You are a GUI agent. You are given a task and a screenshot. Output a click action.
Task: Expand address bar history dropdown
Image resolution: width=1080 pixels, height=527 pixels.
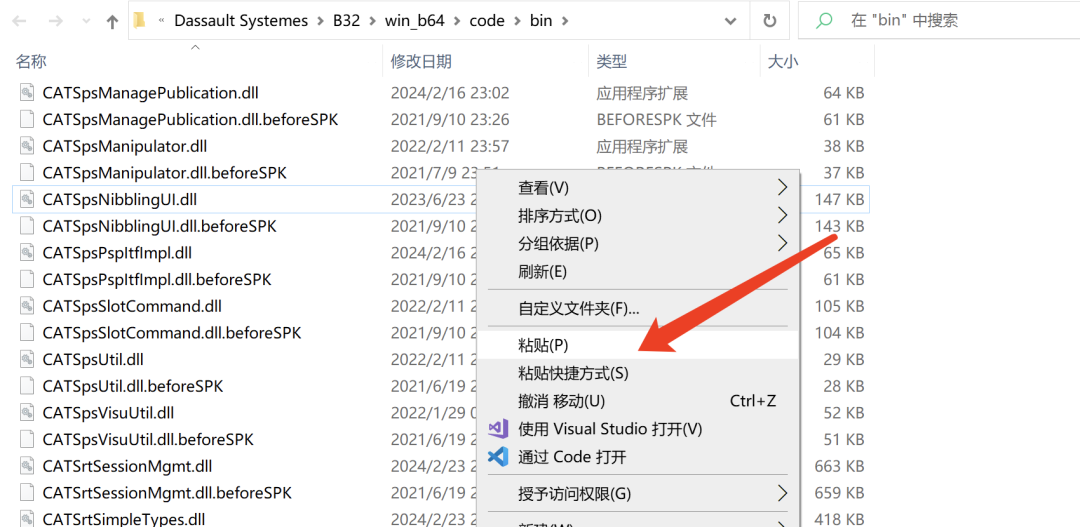click(x=735, y=21)
